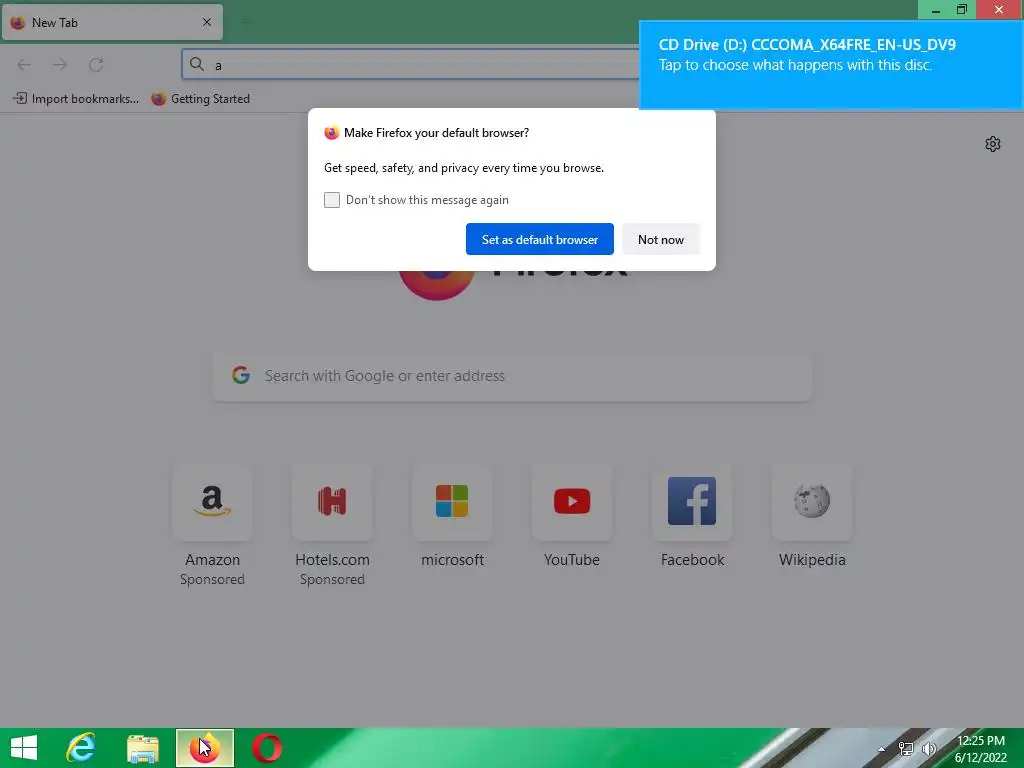
Task: Check Don't show this message again
Action: [x=332, y=200]
